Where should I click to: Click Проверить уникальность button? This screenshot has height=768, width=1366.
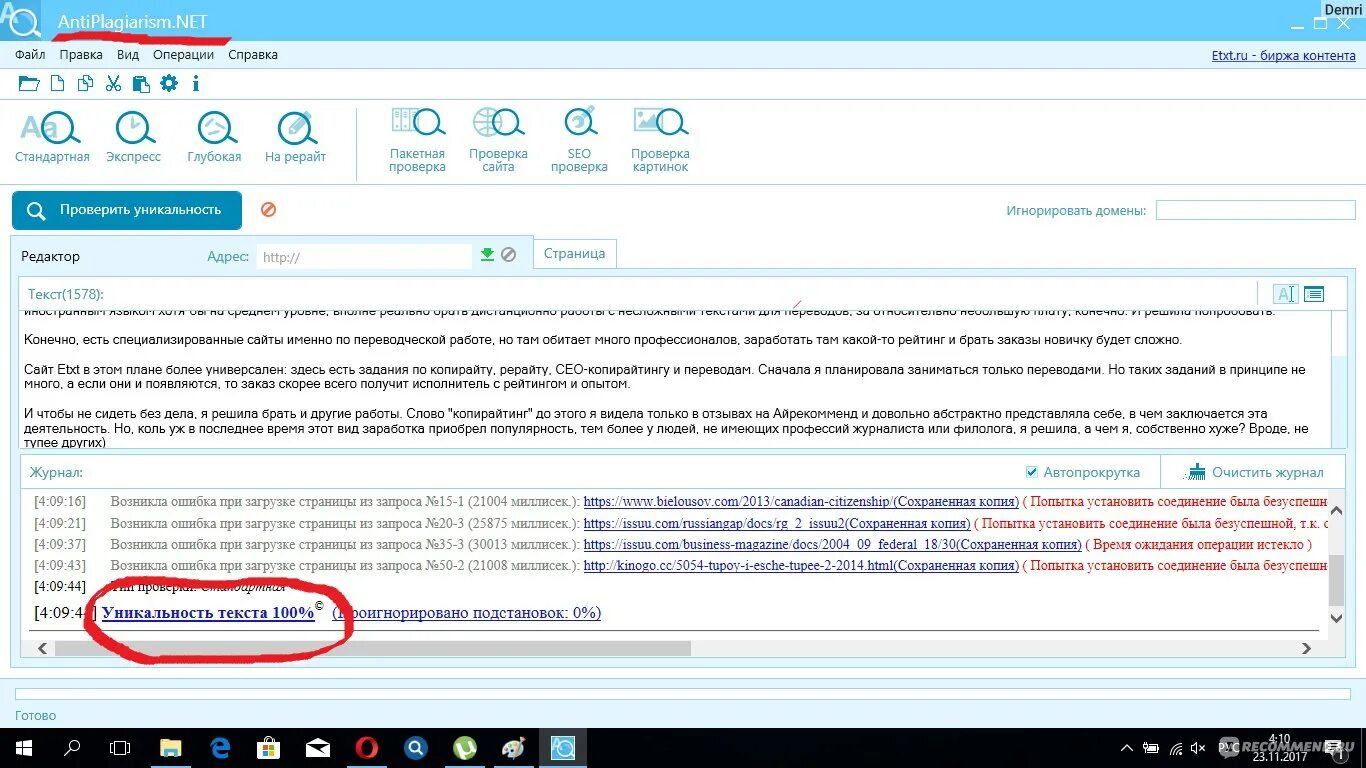pyautogui.click(x=127, y=210)
